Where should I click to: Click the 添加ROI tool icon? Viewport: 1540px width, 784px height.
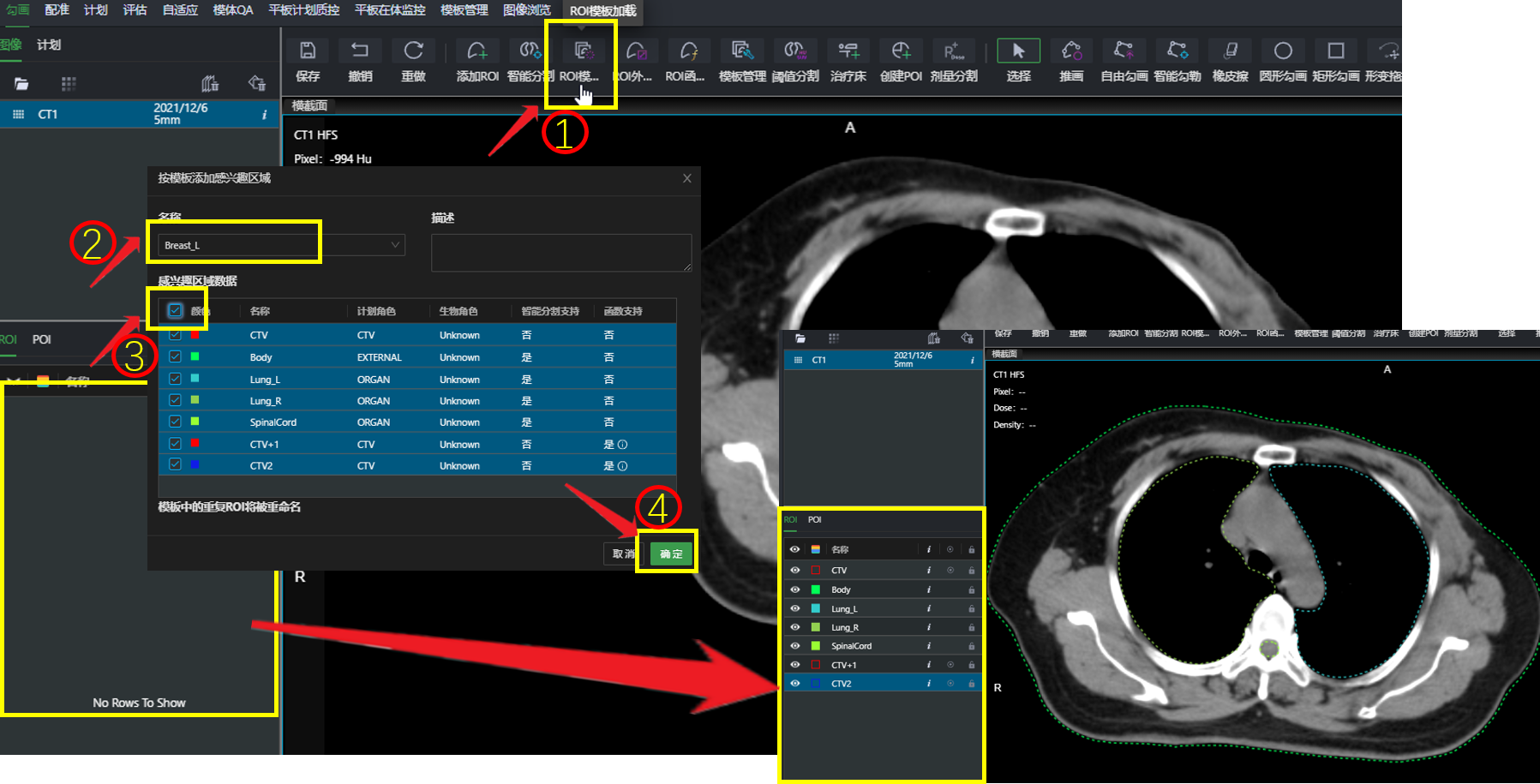click(x=477, y=51)
